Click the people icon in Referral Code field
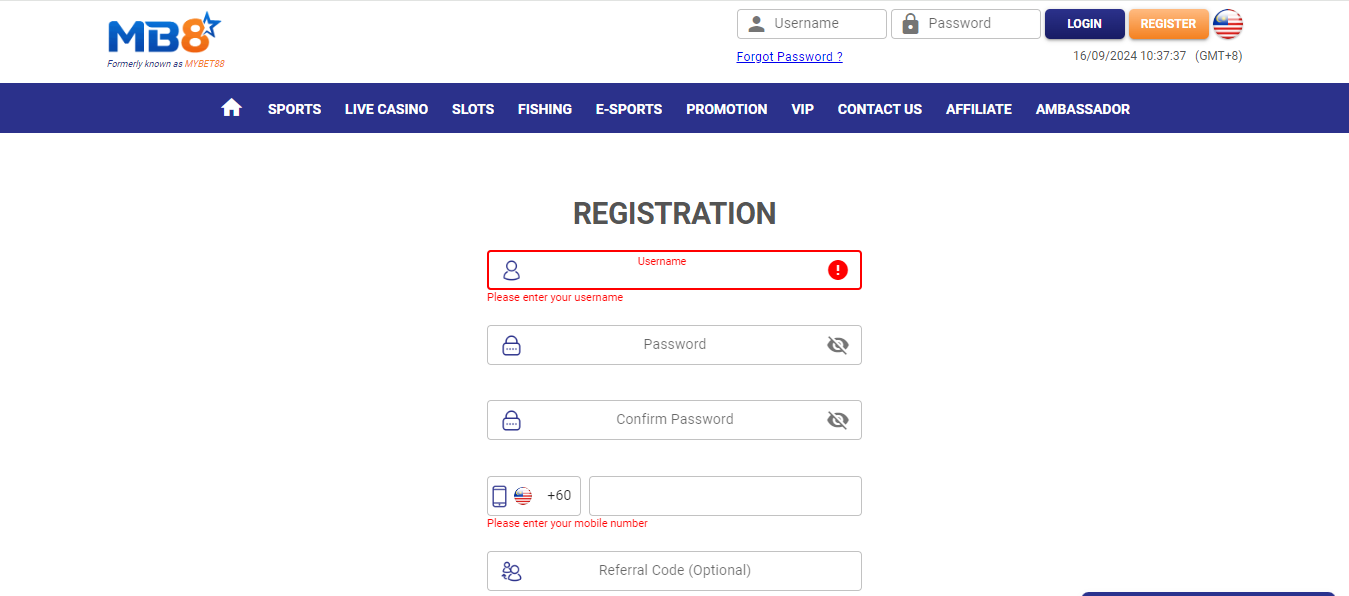Image resolution: width=1349 pixels, height=596 pixels. point(512,570)
